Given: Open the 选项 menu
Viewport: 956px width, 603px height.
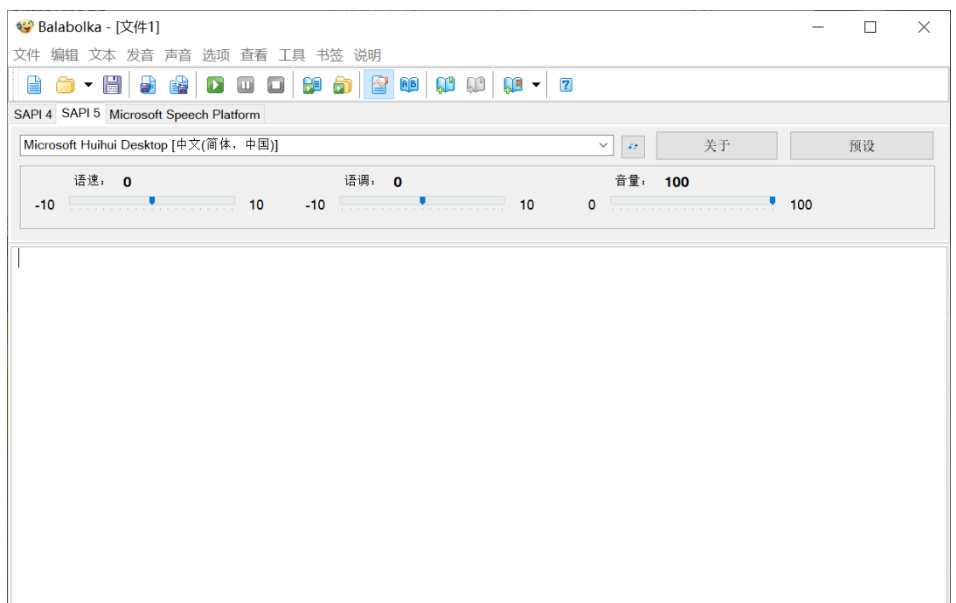Looking at the screenshot, I should pos(216,55).
